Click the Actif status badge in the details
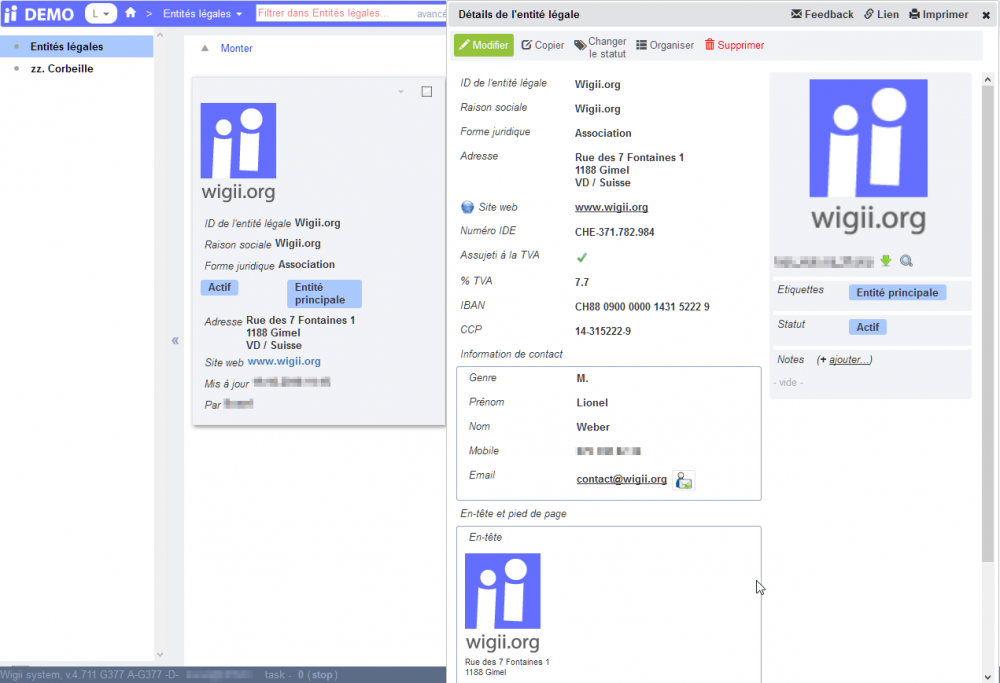This screenshot has height=683, width=1000. click(x=867, y=327)
